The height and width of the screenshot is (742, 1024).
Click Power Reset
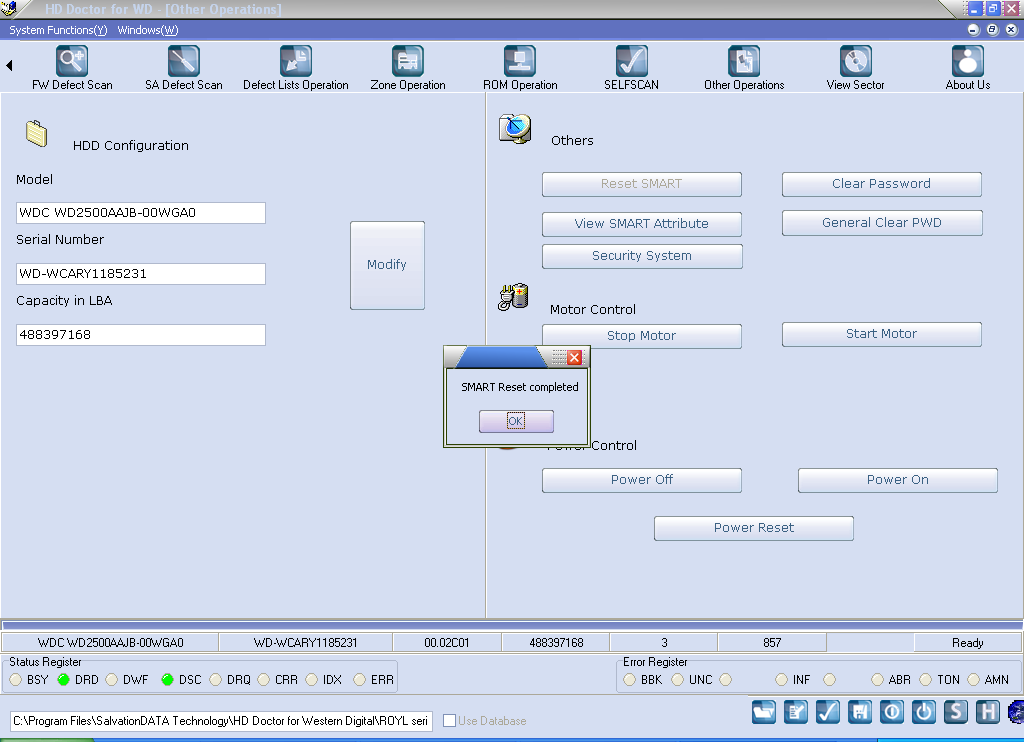[x=754, y=528]
